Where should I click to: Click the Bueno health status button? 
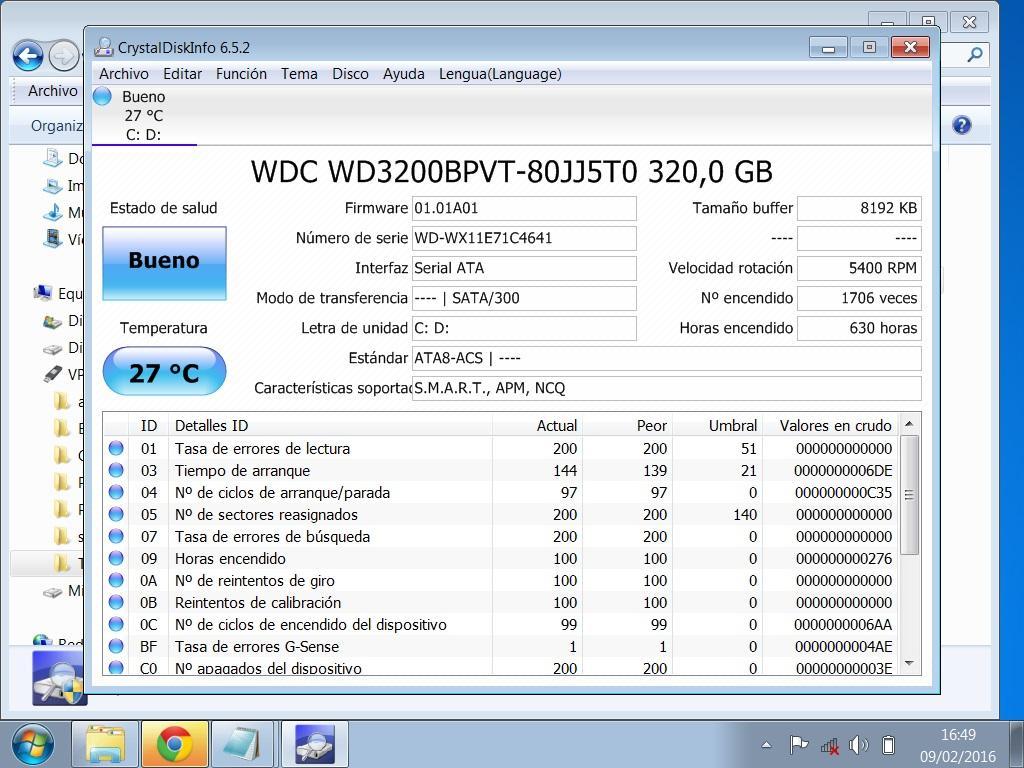pyautogui.click(x=165, y=263)
